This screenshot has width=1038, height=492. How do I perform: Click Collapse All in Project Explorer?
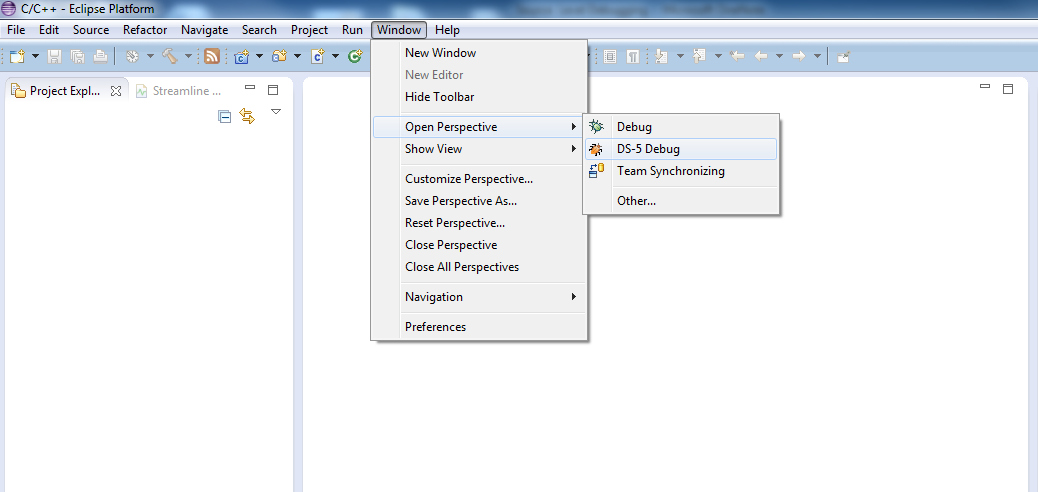coord(224,117)
